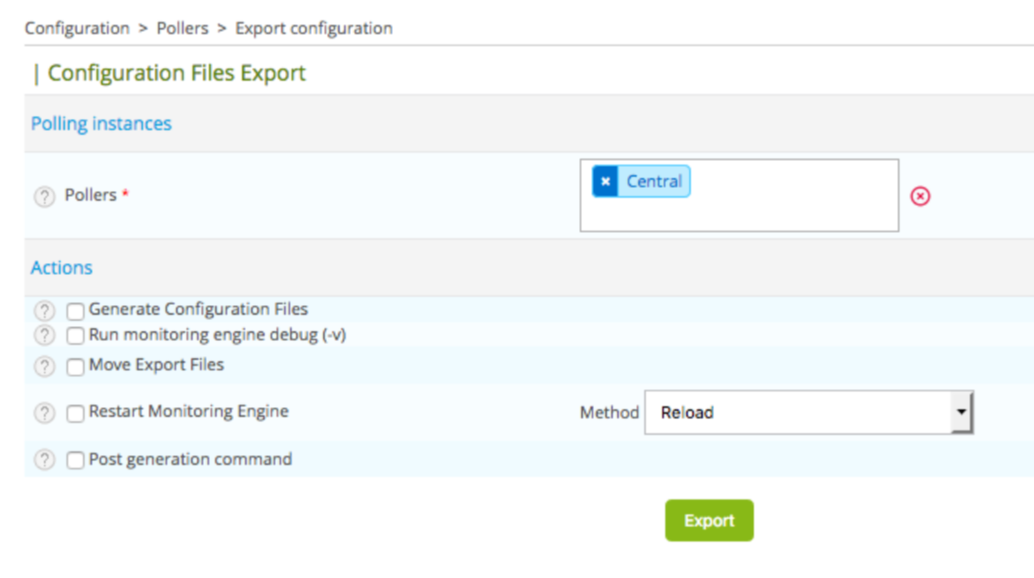The width and height of the screenshot is (1034, 578).
Task: Show help for Move Export Files
Action: (x=44, y=366)
